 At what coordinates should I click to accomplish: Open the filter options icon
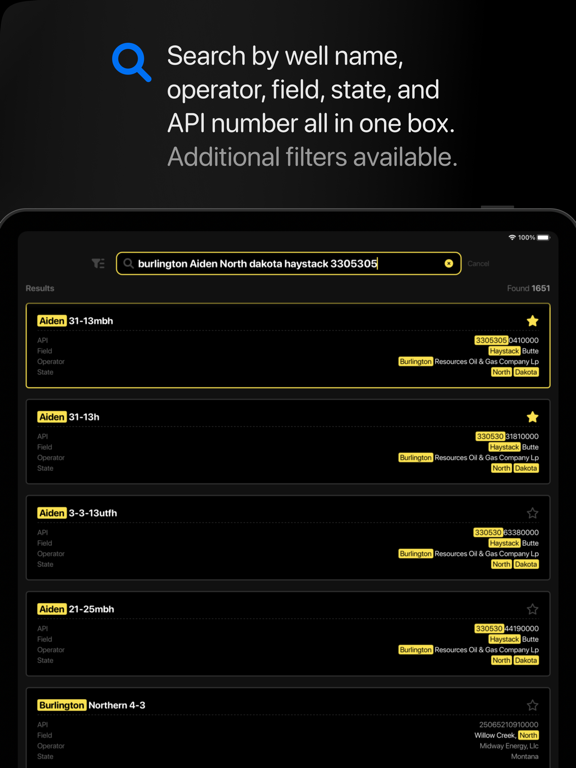[x=98, y=264]
